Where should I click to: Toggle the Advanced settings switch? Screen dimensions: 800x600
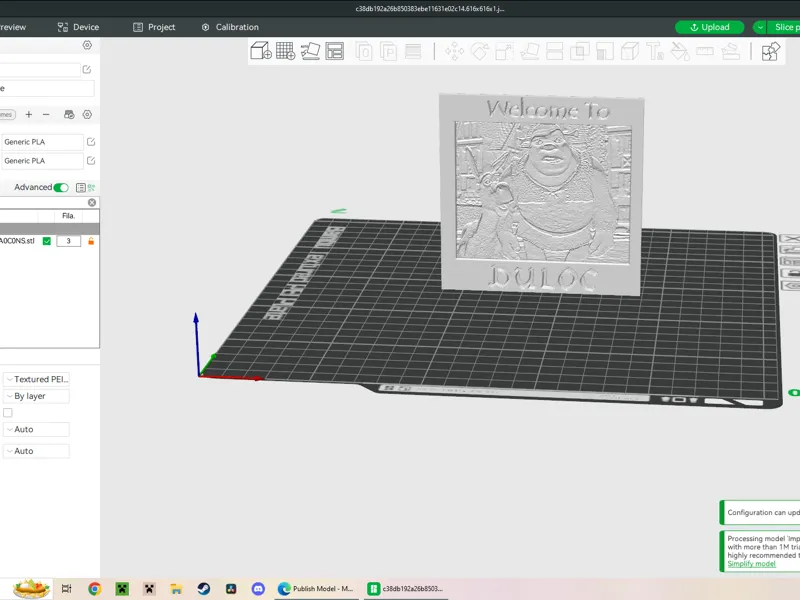(x=61, y=188)
